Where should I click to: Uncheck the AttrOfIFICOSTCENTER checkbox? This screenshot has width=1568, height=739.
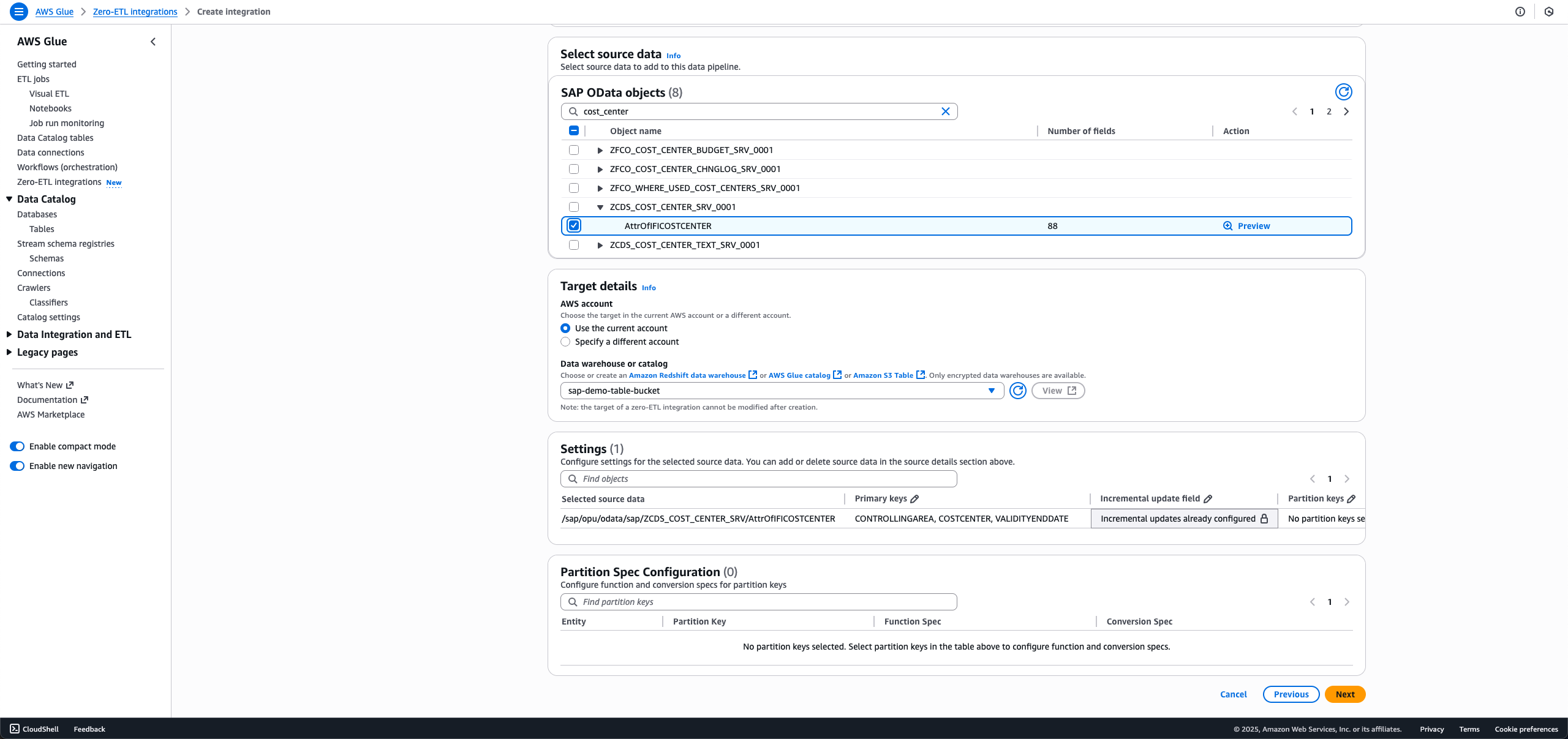tap(574, 226)
